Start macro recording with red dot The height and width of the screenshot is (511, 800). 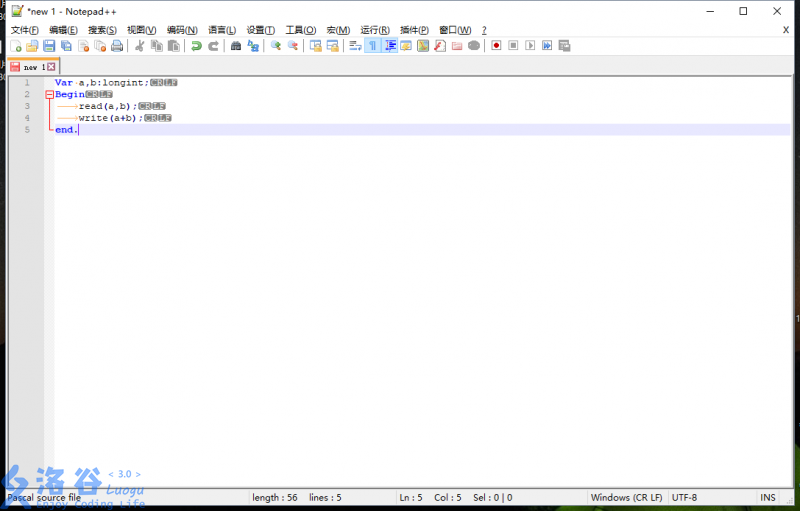pyautogui.click(x=496, y=46)
